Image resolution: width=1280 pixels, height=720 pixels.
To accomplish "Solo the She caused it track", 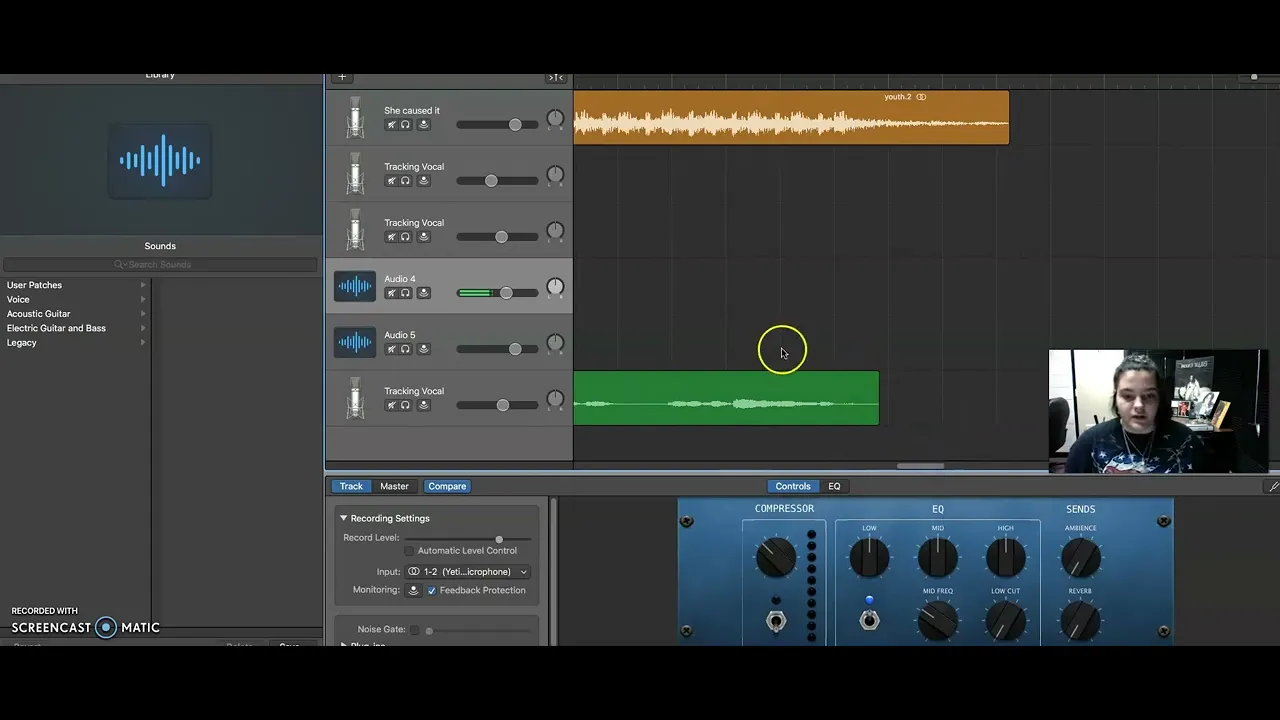I will click(x=405, y=125).
